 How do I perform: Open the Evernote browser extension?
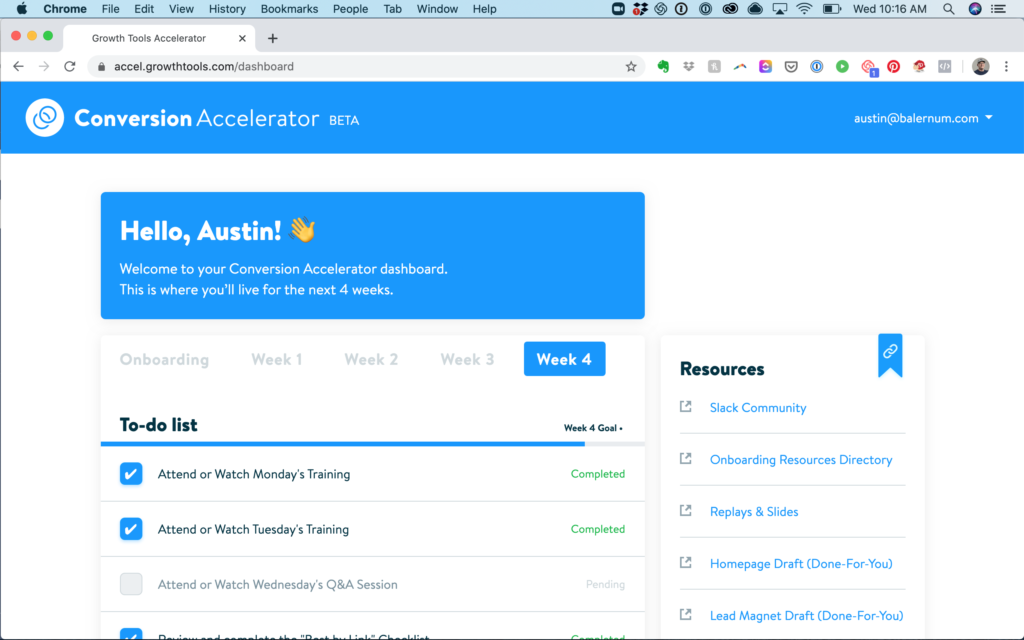click(664, 65)
